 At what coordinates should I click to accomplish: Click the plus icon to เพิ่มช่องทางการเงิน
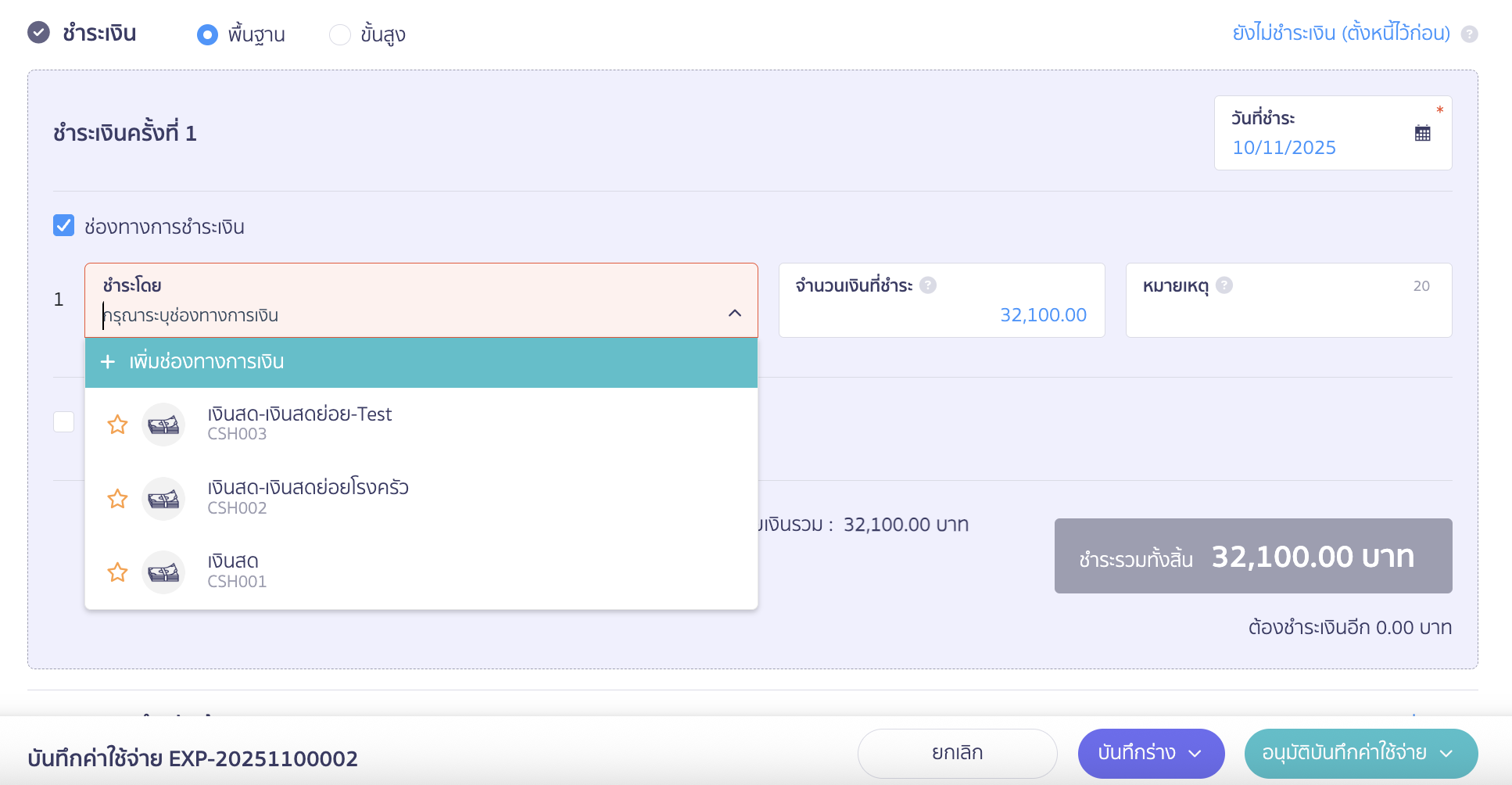click(107, 361)
